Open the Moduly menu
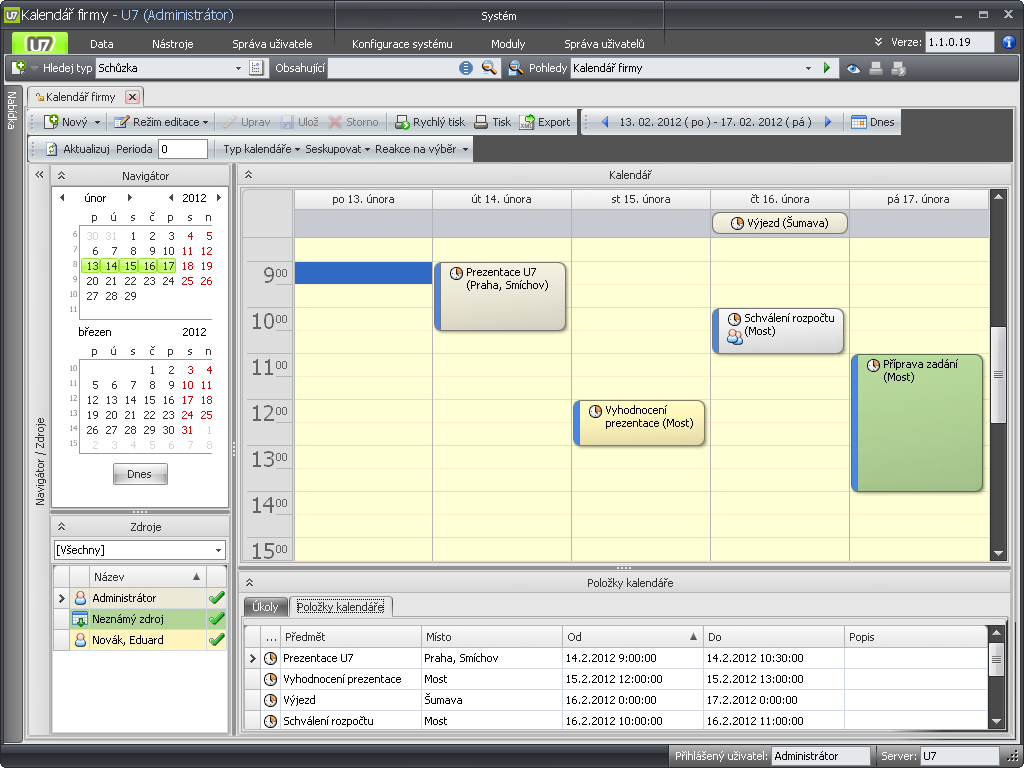The width and height of the screenshot is (1024, 768). [508, 44]
